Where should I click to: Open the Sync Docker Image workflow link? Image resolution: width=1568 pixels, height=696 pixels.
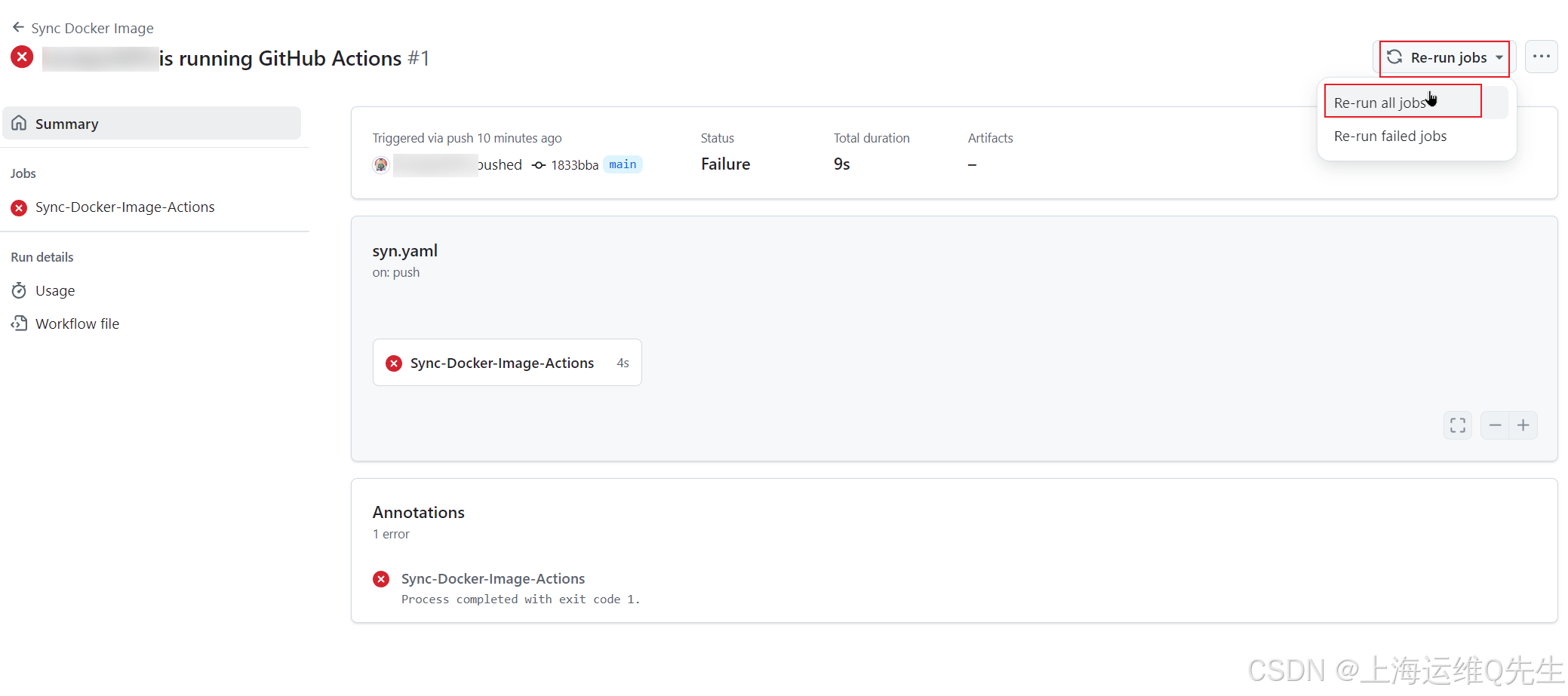point(92,28)
